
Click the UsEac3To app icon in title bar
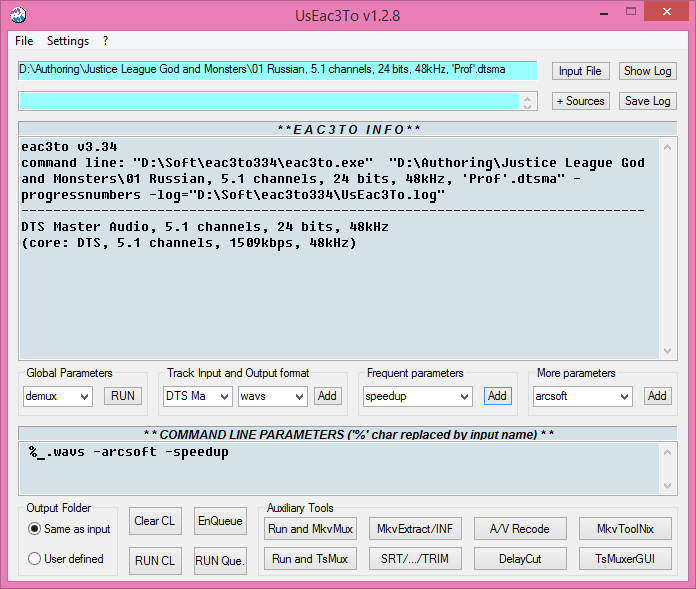(18, 15)
